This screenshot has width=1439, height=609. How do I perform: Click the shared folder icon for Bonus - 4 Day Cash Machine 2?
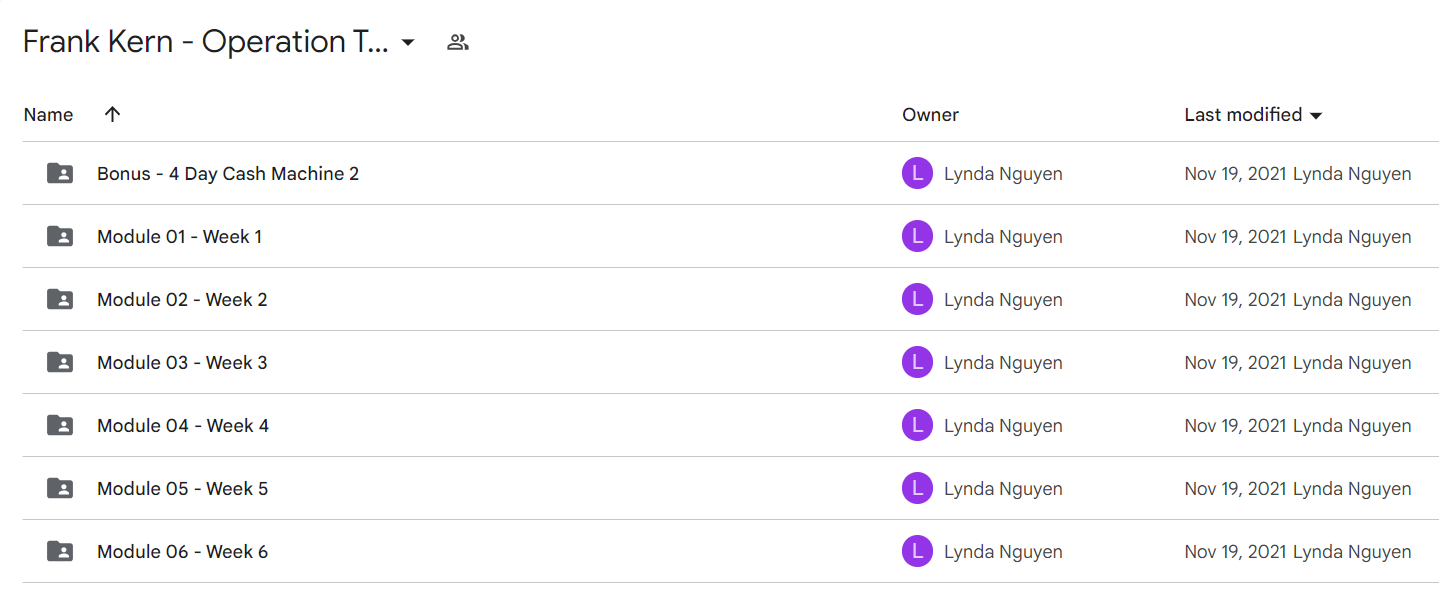(x=60, y=173)
